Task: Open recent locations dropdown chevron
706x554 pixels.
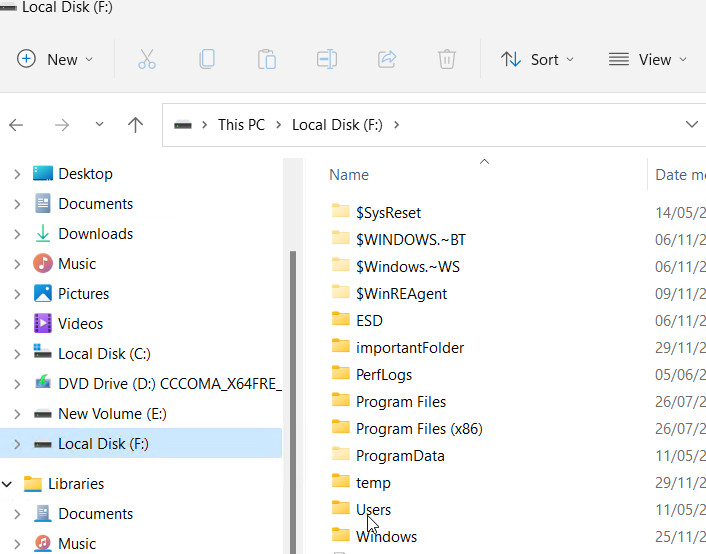Action: point(99,125)
